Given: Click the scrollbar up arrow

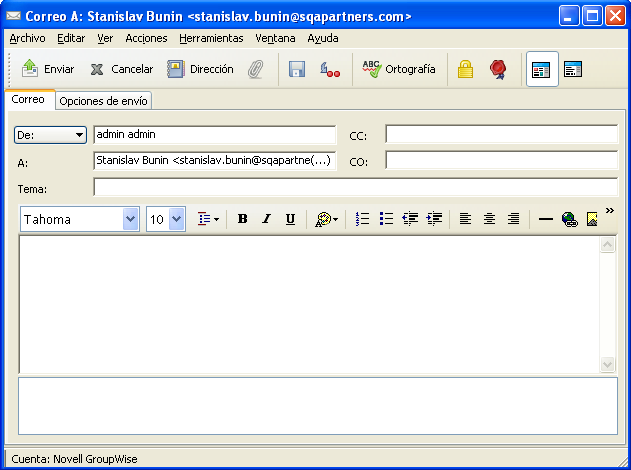Looking at the screenshot, I should [x=607, y=245].
